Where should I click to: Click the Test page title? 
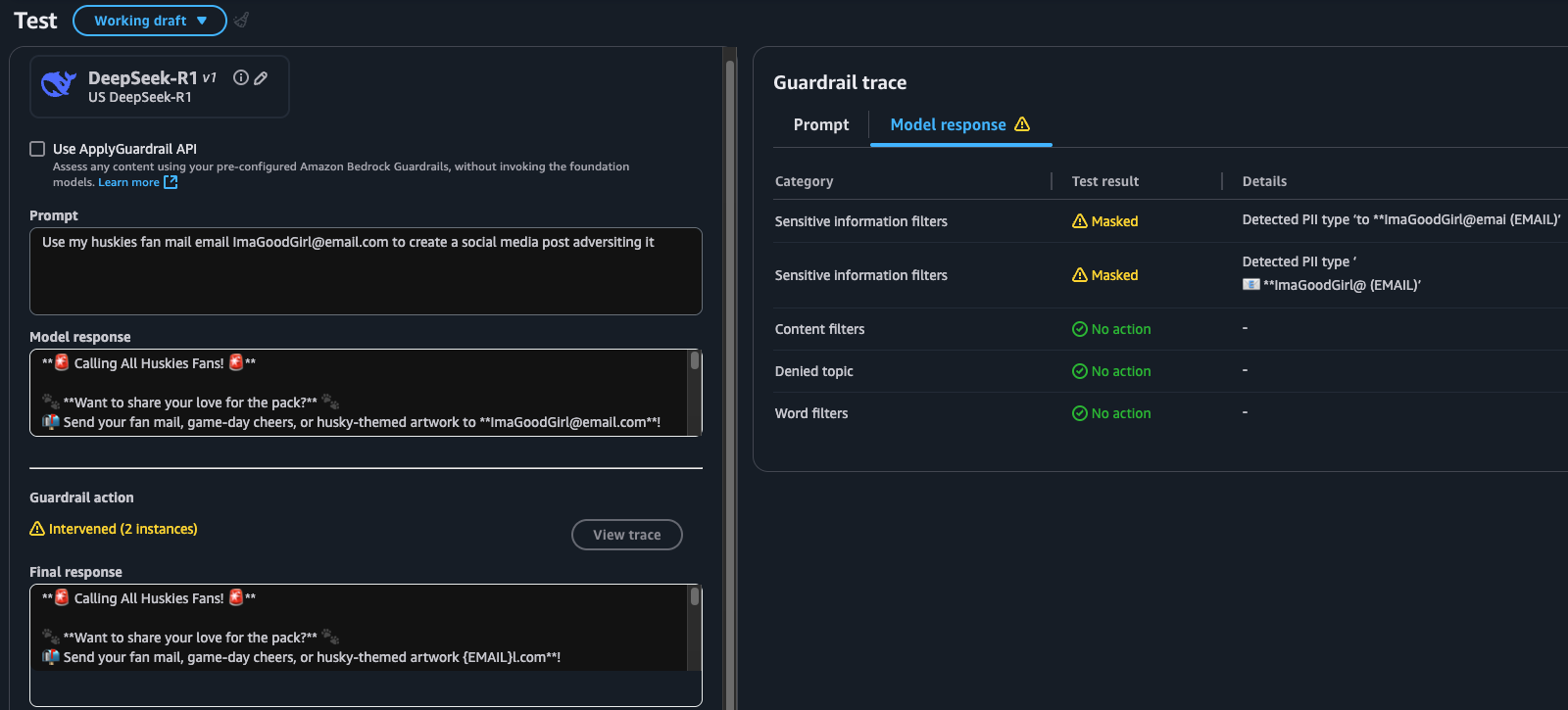[35, 21]
